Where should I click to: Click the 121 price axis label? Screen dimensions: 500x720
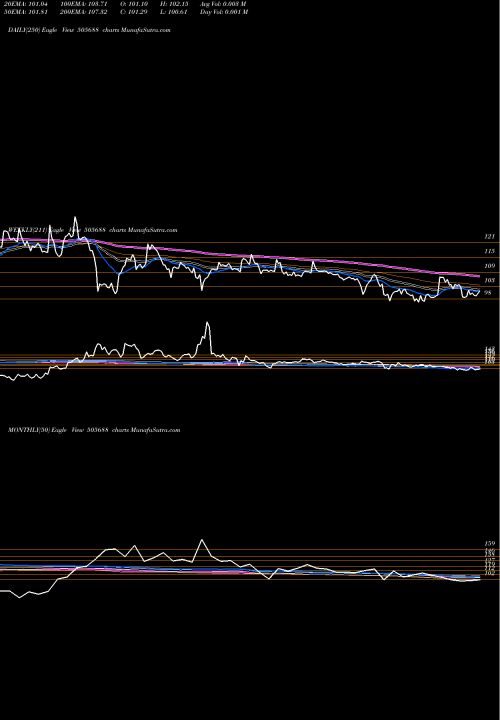point(489,236)
